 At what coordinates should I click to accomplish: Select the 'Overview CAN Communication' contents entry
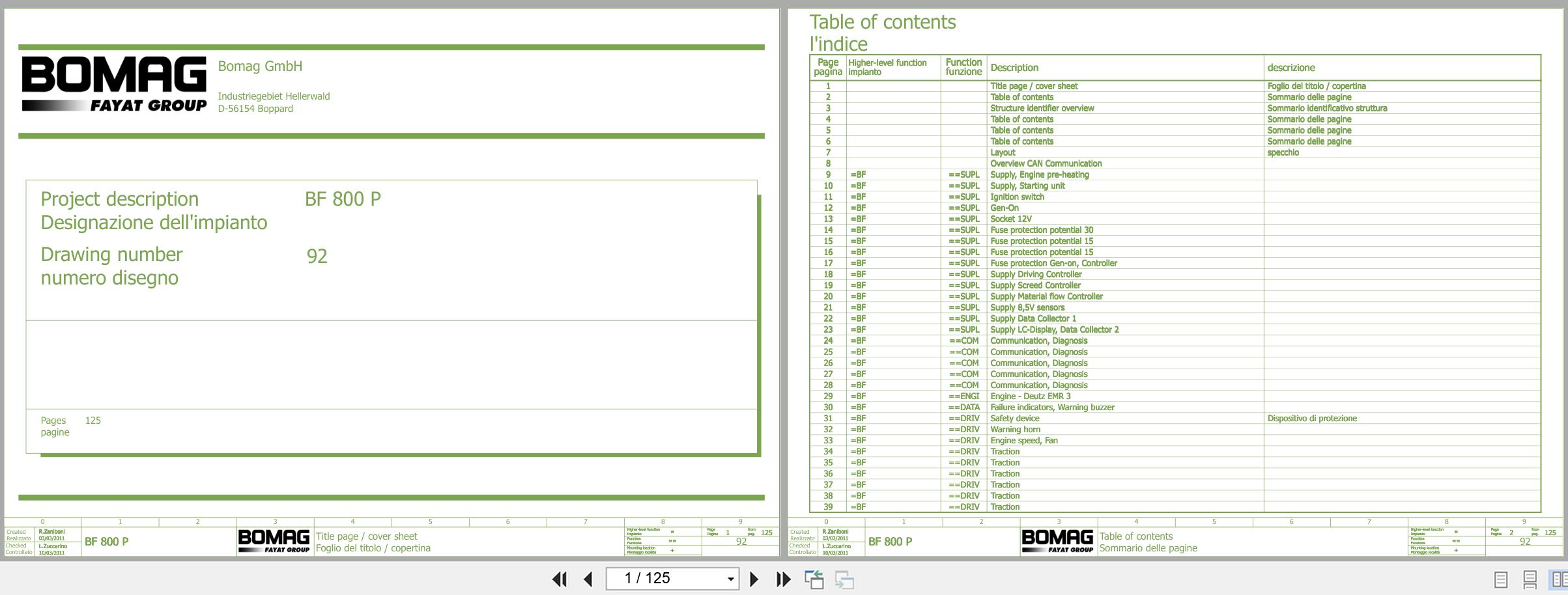[1046, 163]
